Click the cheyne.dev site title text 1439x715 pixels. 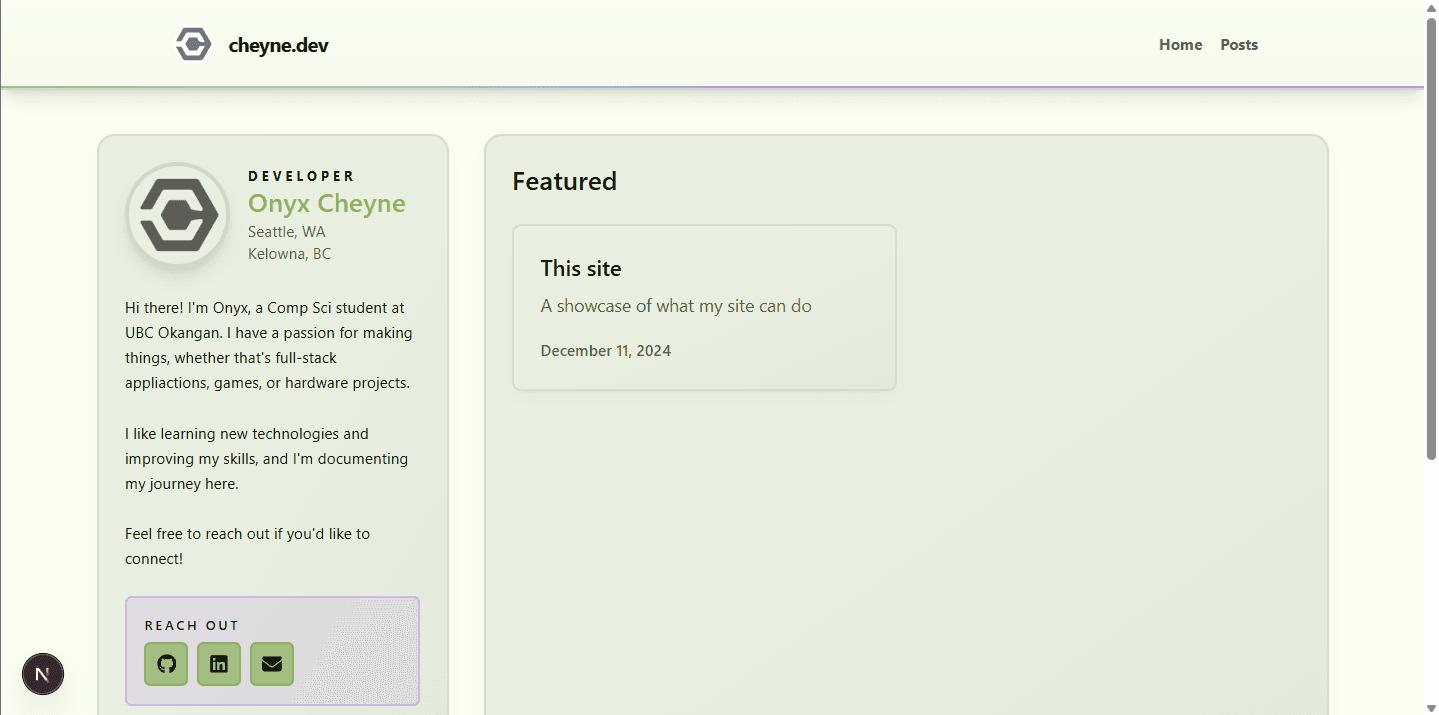[x=279, y=44]
